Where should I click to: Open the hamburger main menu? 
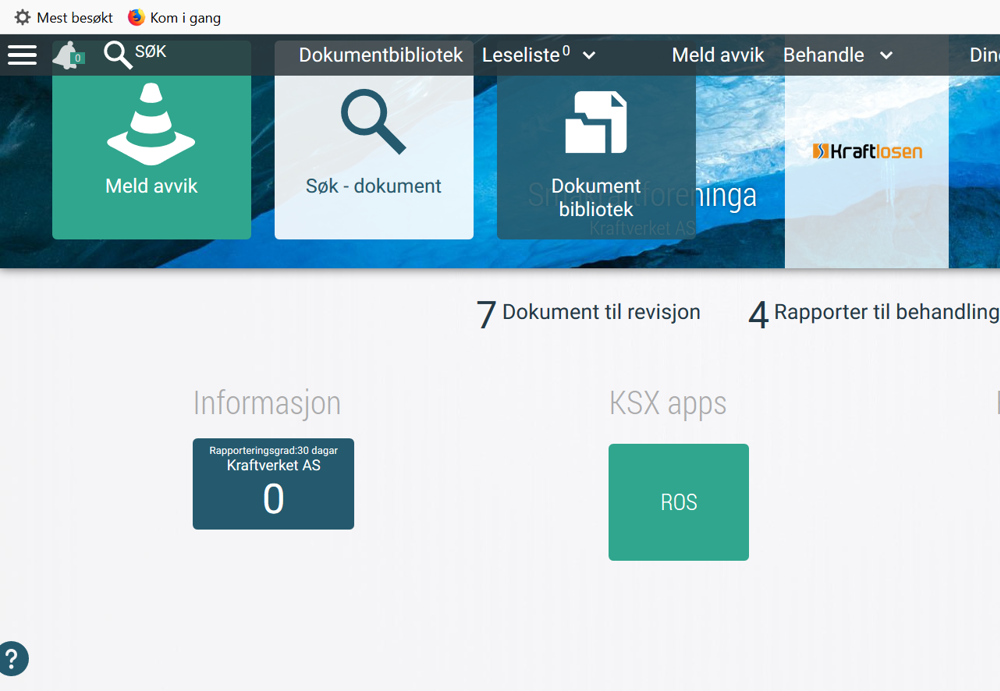(22, 55)
